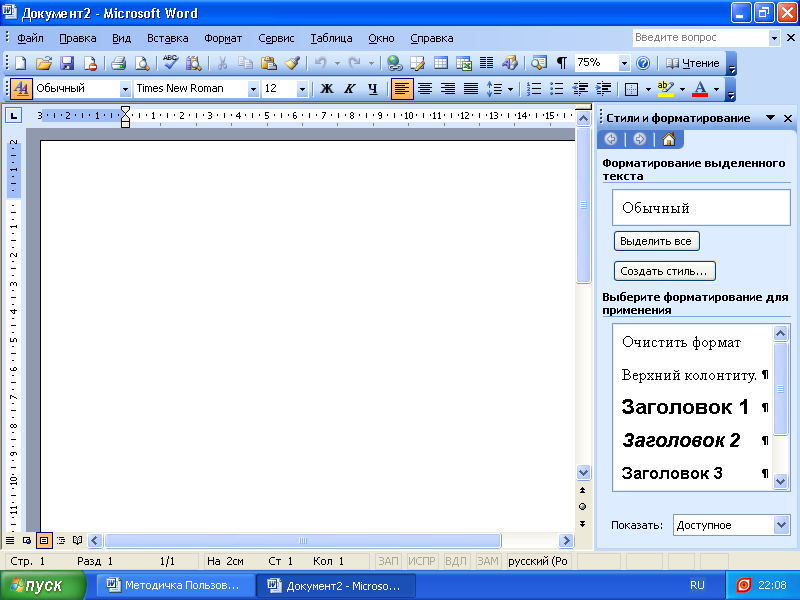Open the Формат menu

coord(223,38)
